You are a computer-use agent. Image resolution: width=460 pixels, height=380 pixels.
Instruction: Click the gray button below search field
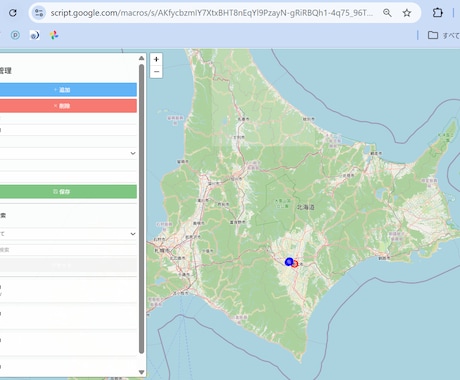(68, 266)
